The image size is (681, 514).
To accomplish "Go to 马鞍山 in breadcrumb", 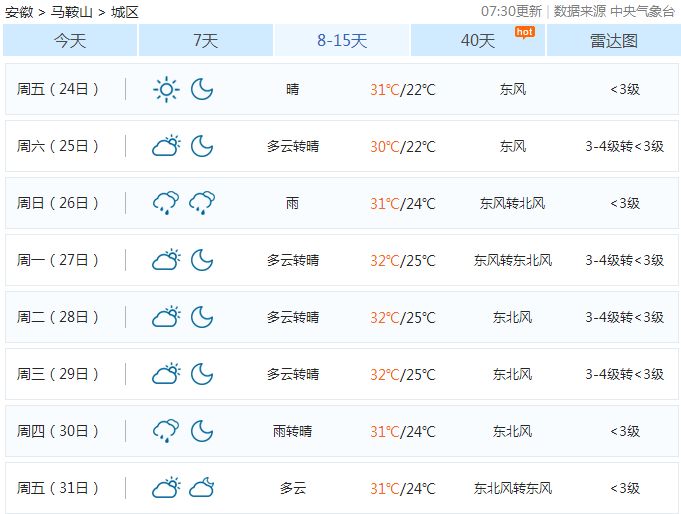I will click(x=72, y=12).
